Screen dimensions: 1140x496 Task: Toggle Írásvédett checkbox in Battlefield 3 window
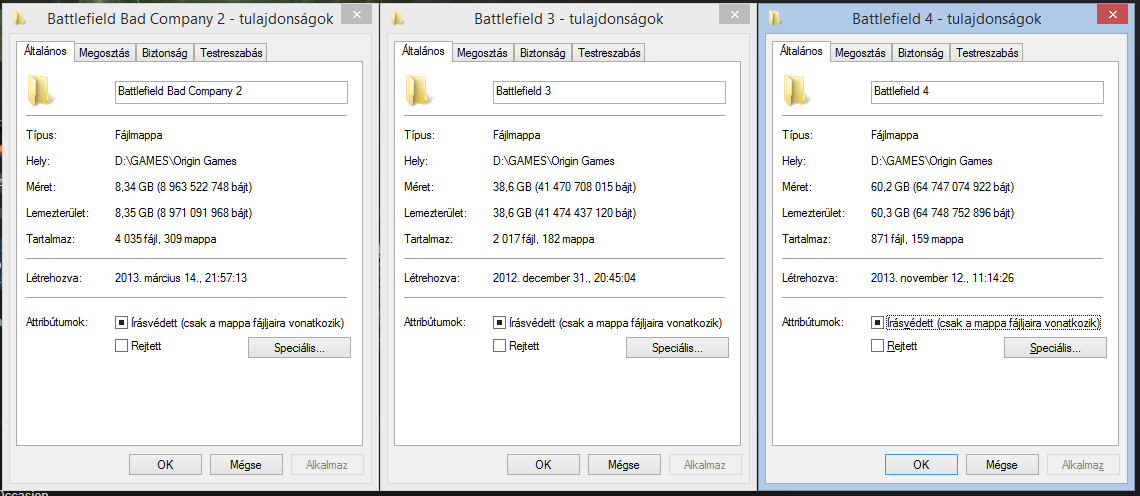coord(499,322)
